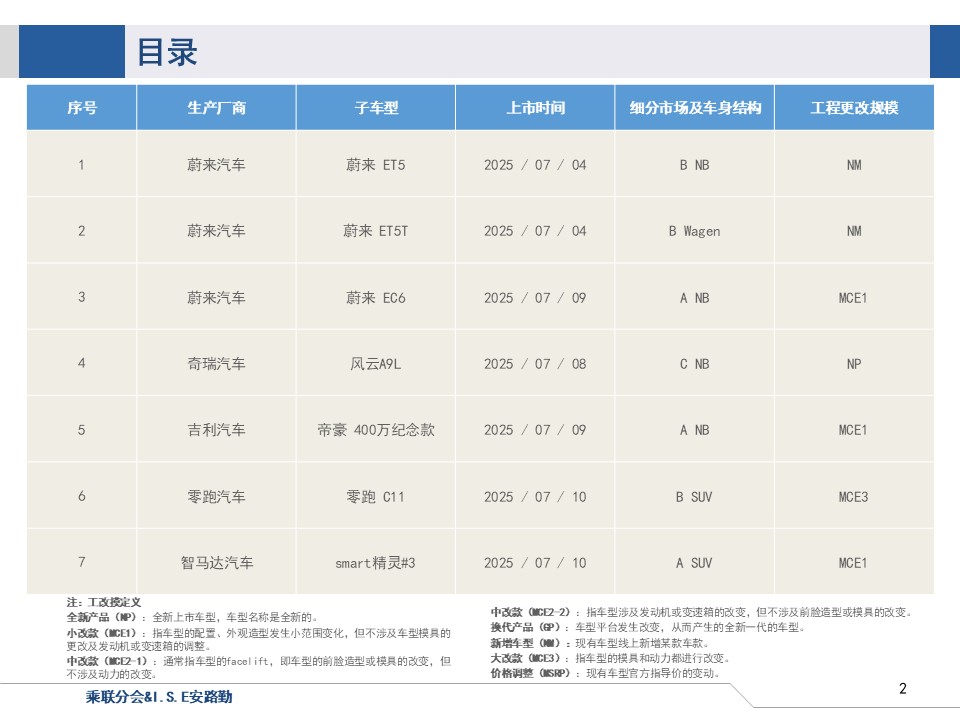Click NM in the 蔚来 ET5 row
Viewport: 960px width, 720px height.
(854, 165)
